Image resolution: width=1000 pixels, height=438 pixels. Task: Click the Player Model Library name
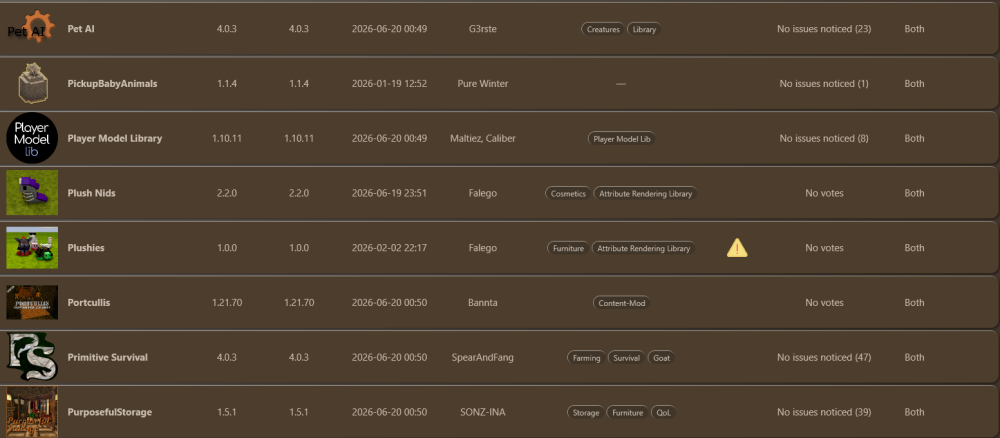[115, 138]
